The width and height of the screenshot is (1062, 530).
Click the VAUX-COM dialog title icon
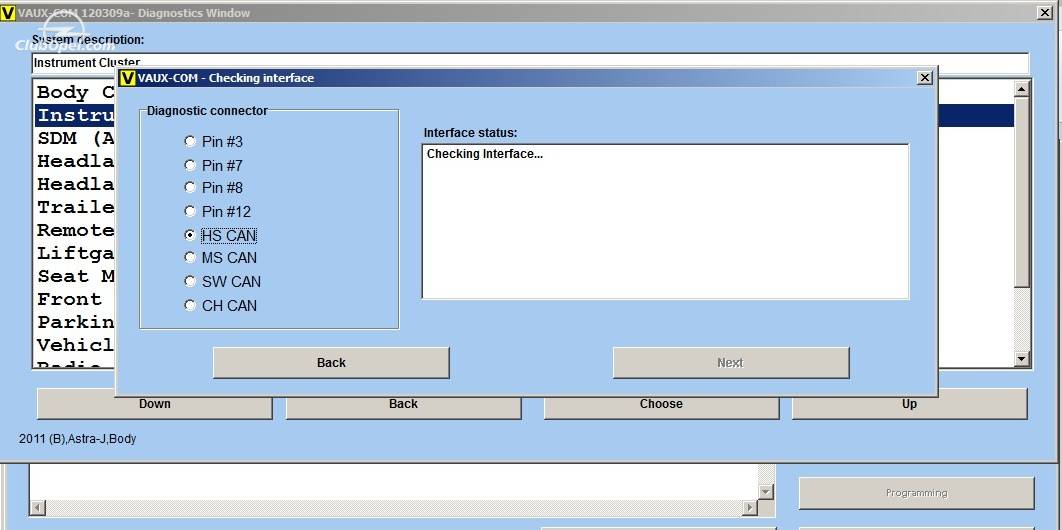[127, 78]
